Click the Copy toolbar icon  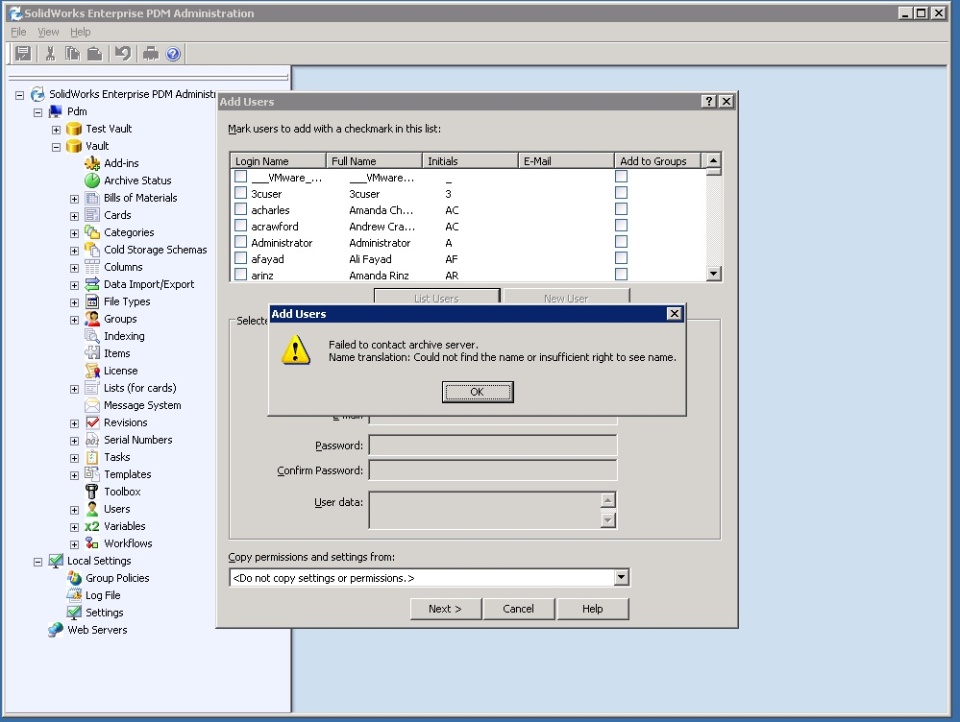point(72,54)
